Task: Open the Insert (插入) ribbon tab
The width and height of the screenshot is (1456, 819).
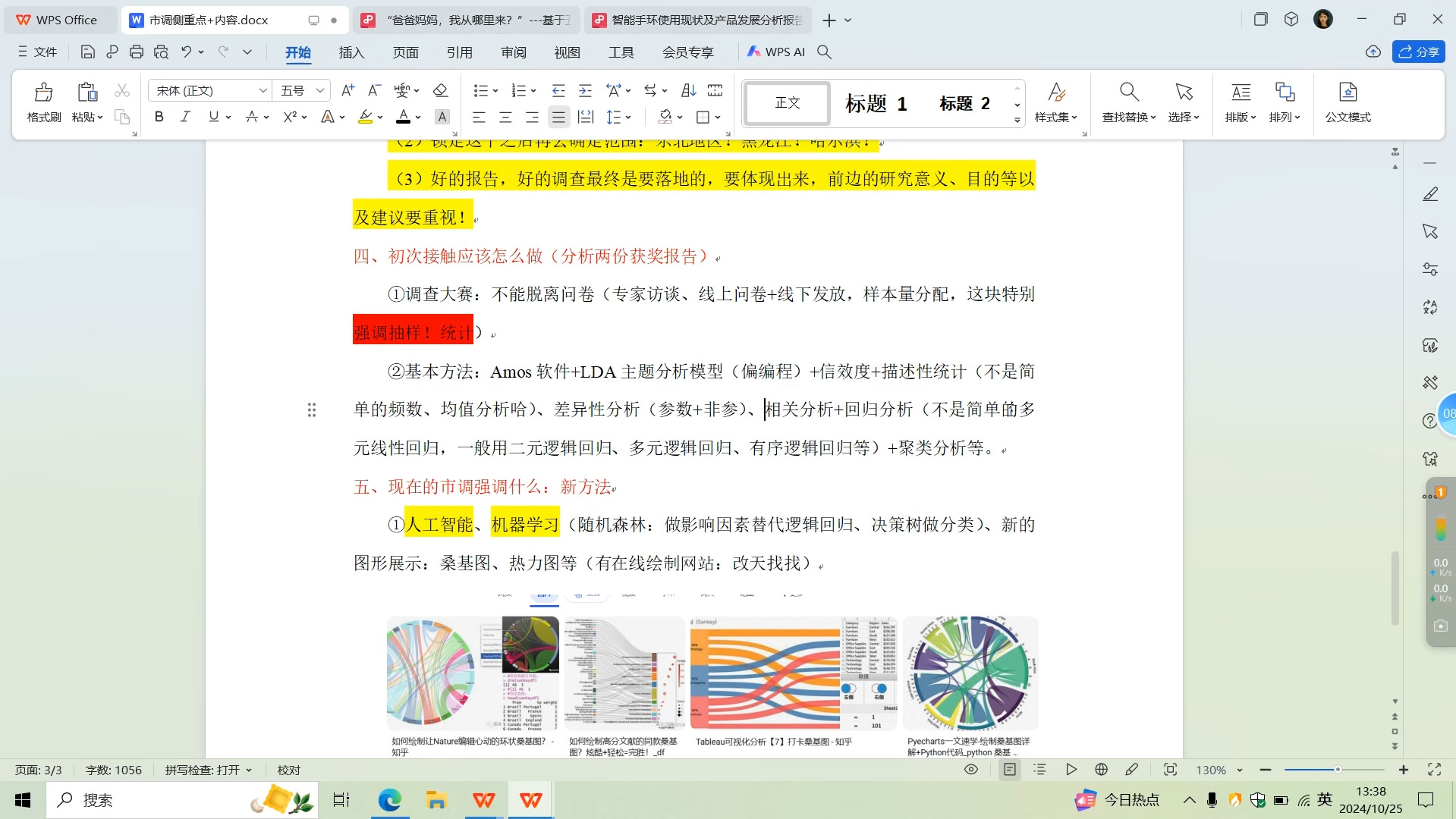Action: pyautogui.click(x=351, y=52)
